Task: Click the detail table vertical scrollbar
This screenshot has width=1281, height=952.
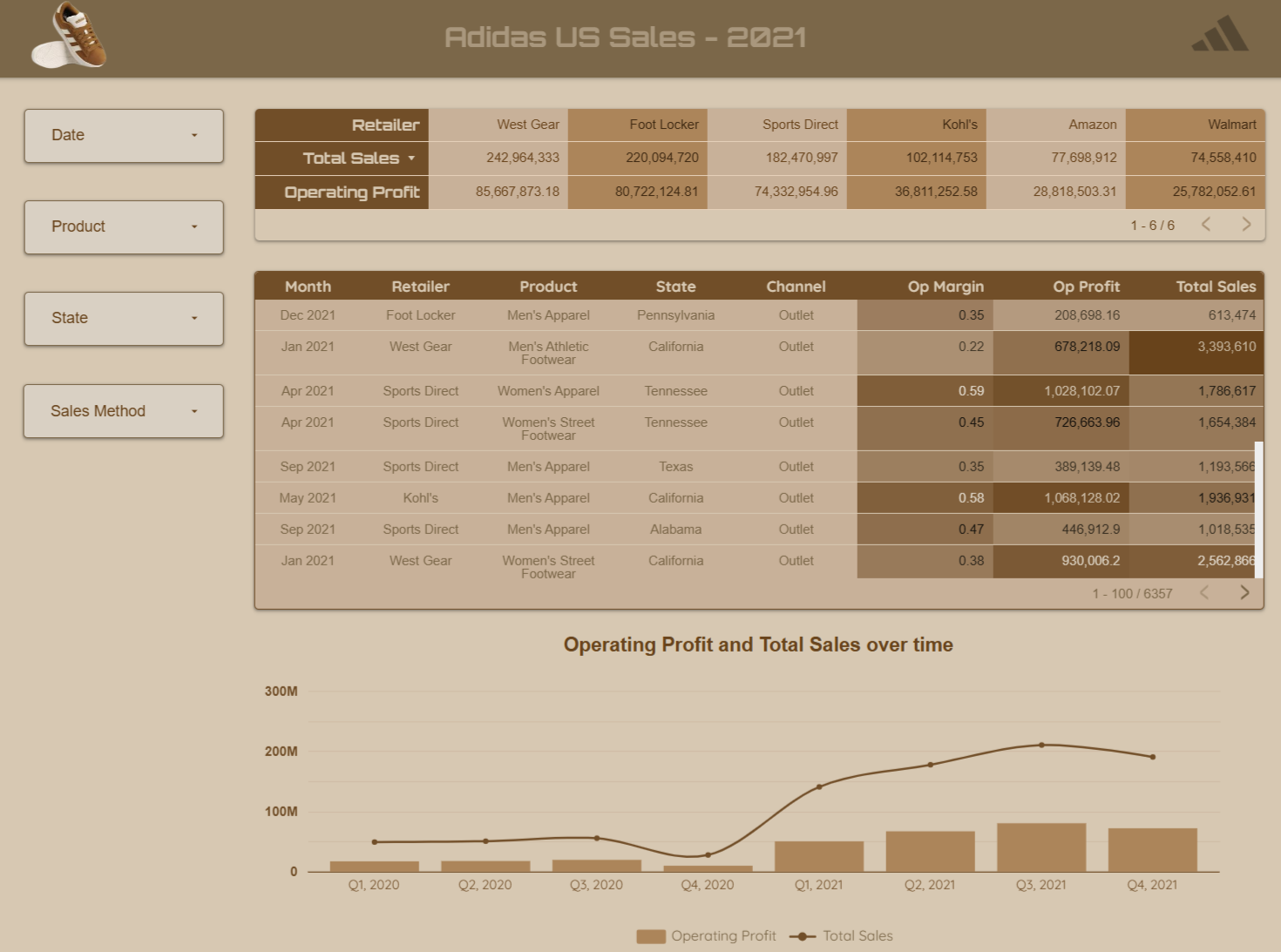Action: click(1259, 510)
